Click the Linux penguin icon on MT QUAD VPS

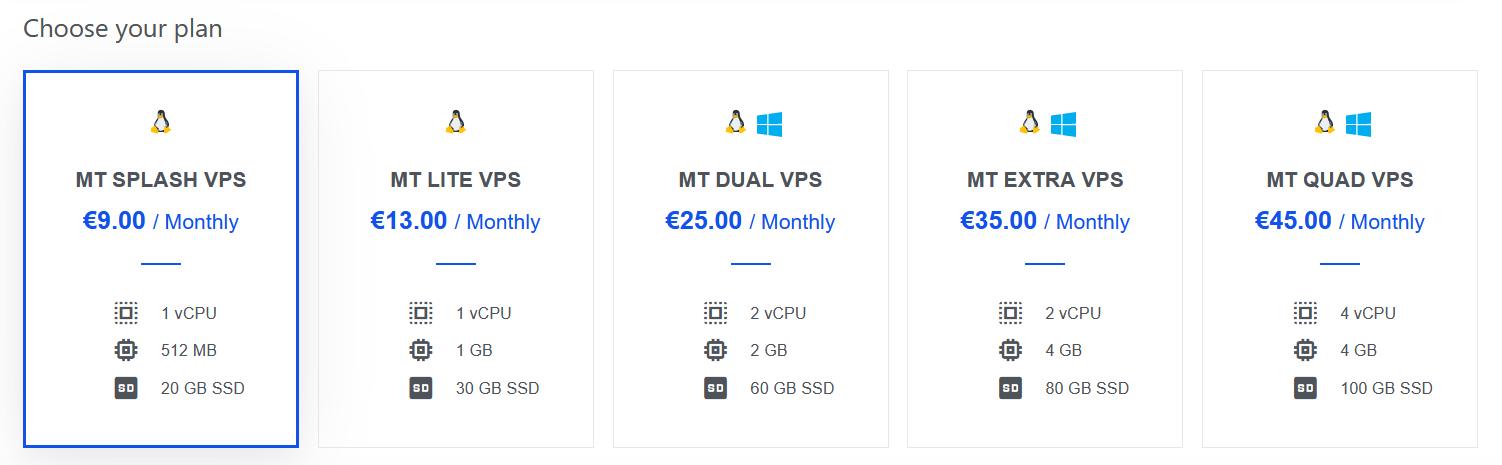[x=1325, y=123]
